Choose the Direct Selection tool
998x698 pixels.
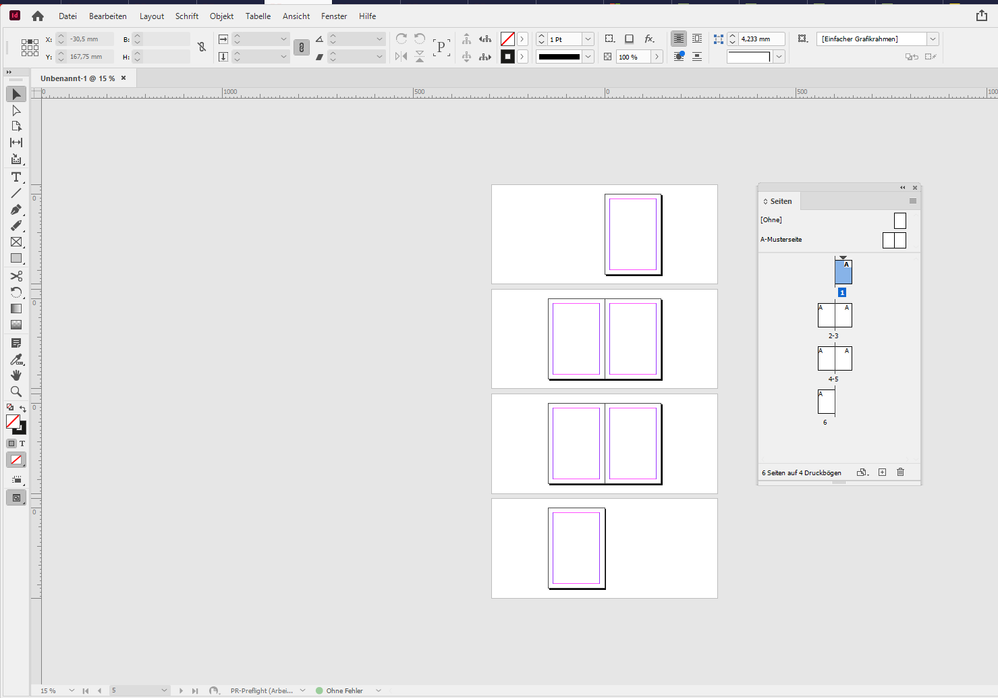pyautogui.click(x=16, y=110)
